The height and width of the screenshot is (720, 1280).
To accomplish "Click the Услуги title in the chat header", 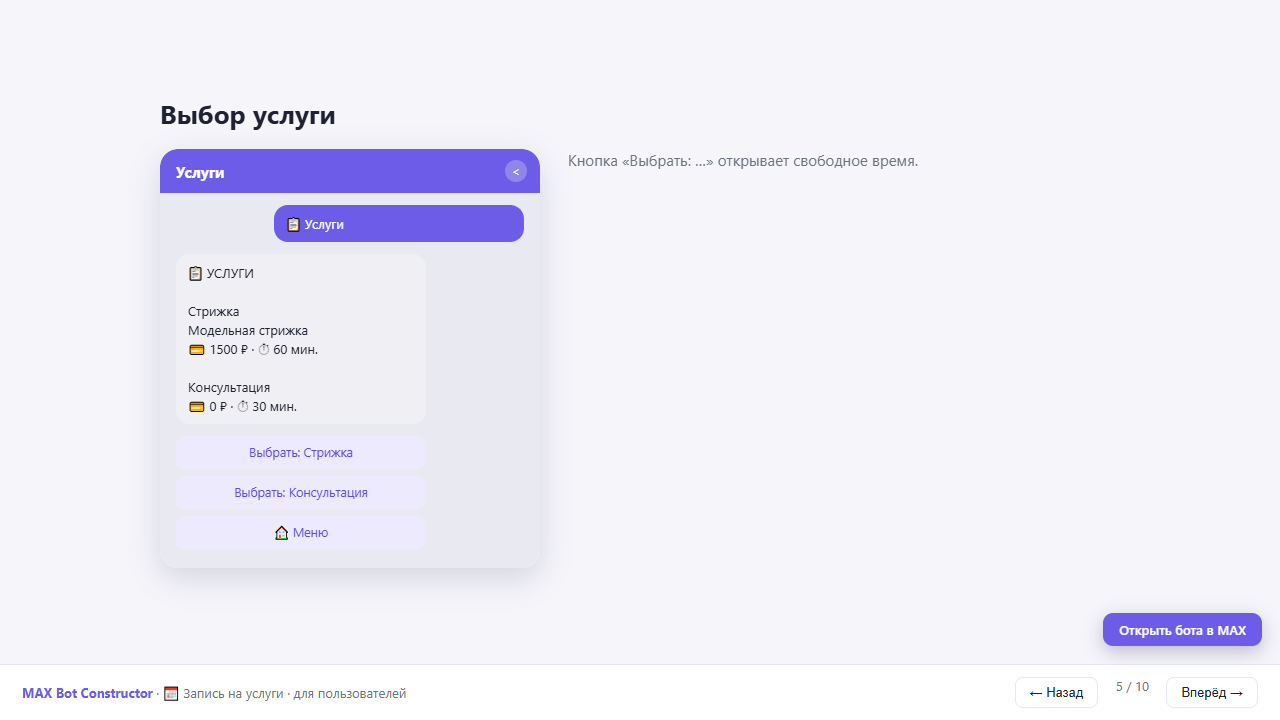I will coord(200,173).
